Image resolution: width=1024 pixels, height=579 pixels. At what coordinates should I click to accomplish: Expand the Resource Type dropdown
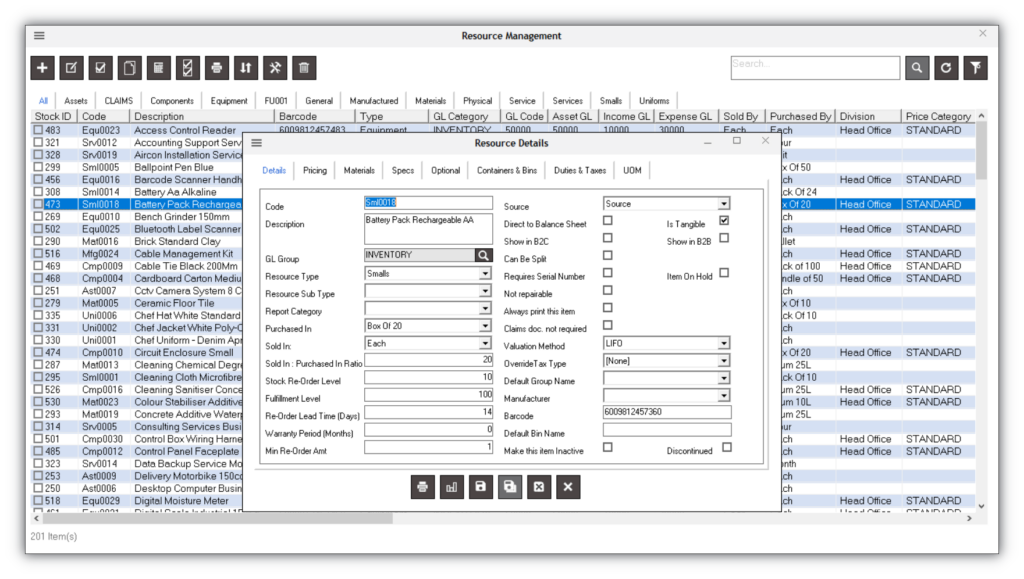tap(485, 274)
